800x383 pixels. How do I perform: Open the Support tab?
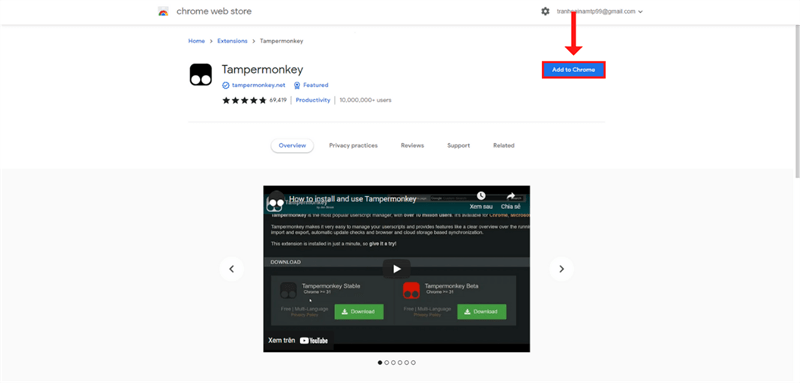459,145
